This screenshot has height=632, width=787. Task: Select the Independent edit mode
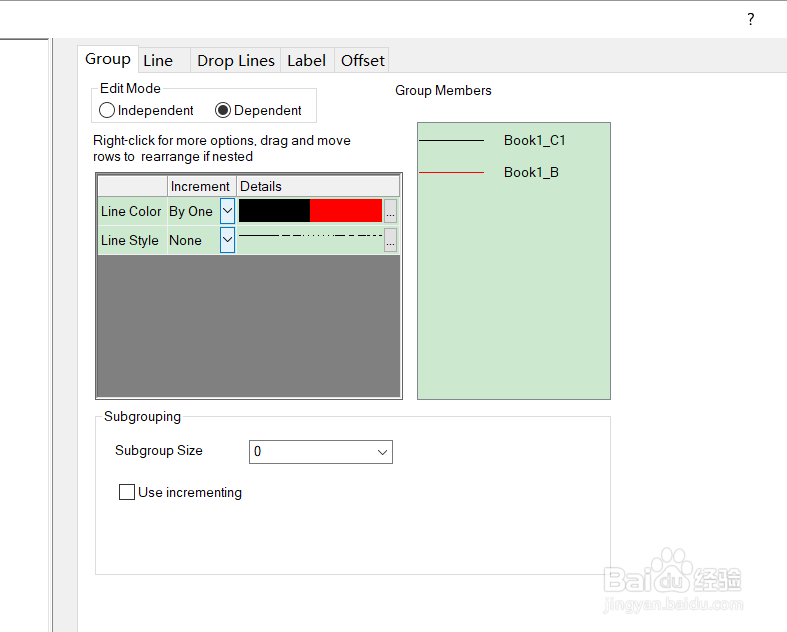[146, 110]
